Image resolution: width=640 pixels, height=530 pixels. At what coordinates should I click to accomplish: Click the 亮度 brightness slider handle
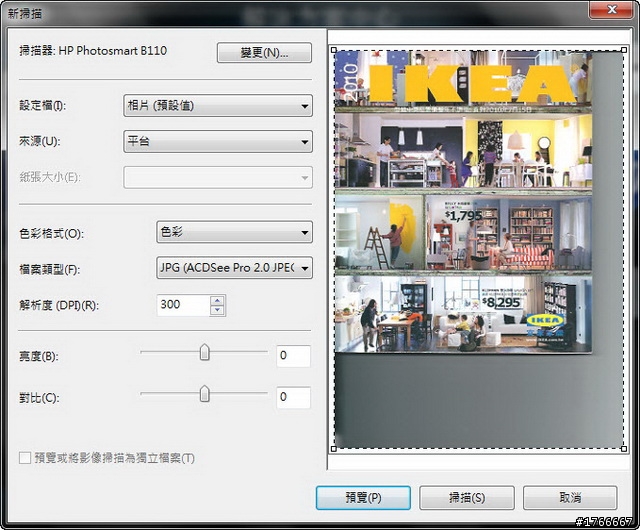click(x=204, y=352)
